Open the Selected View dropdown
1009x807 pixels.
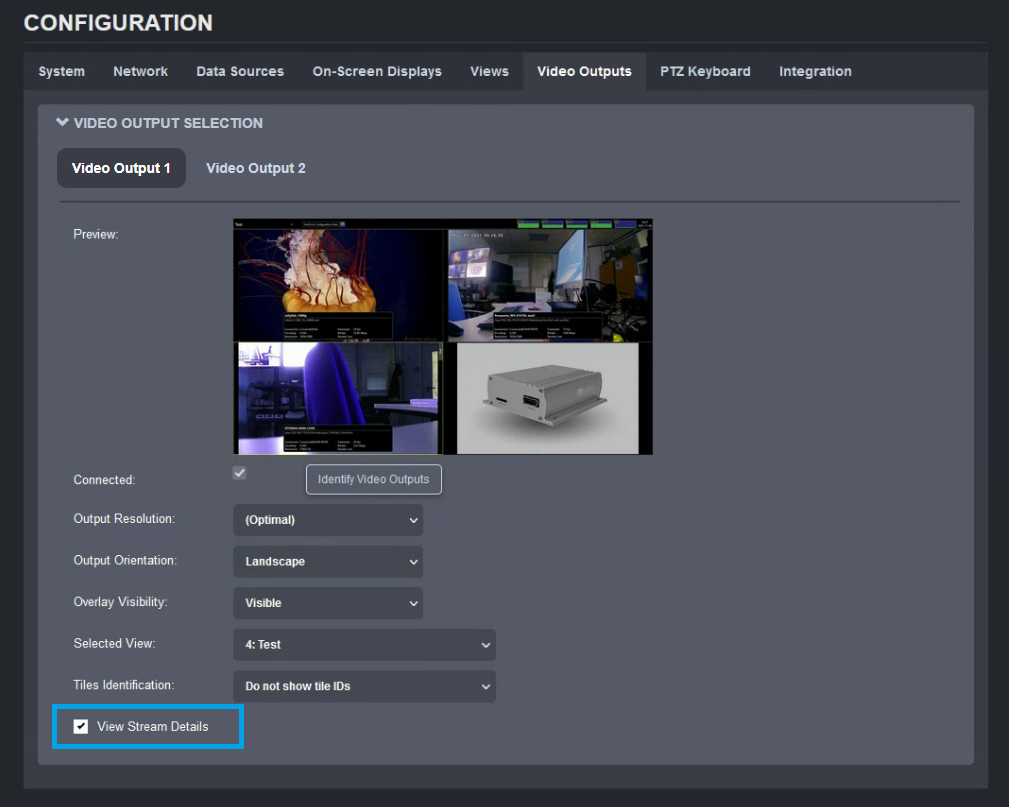pos(364,645)
